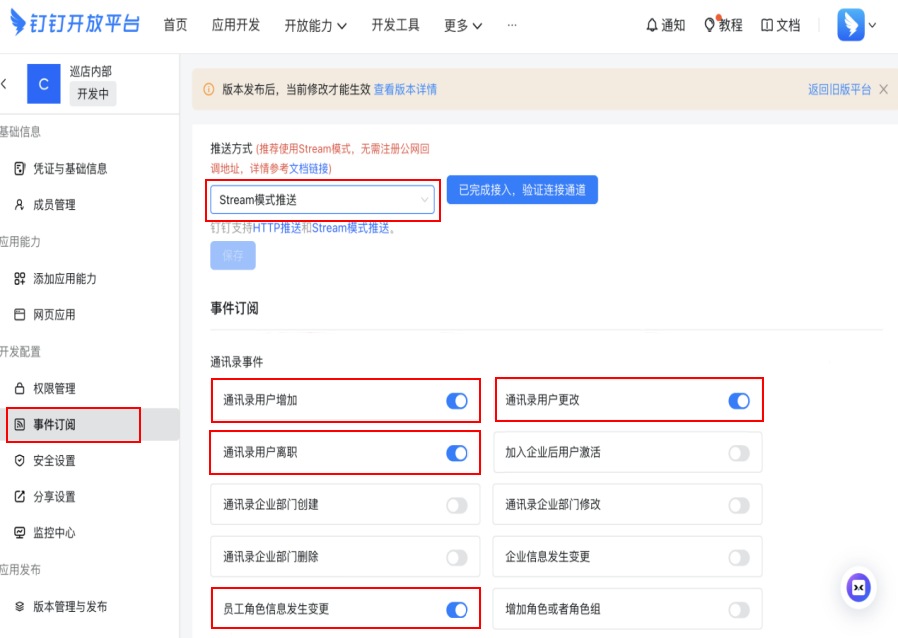Close the version notice banner

(x=882, y=89)
